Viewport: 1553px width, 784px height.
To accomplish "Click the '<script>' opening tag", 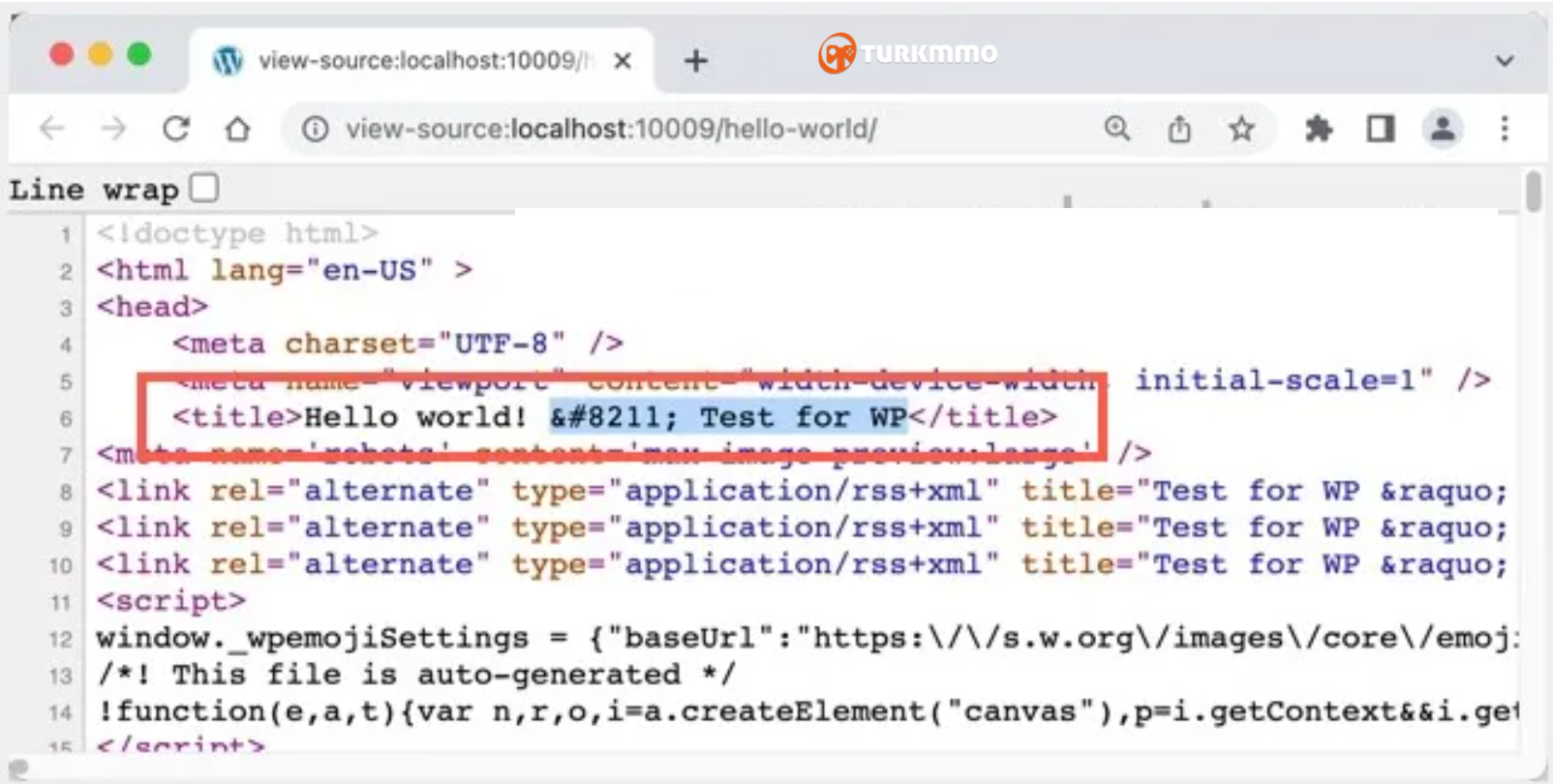I will 171,601.
